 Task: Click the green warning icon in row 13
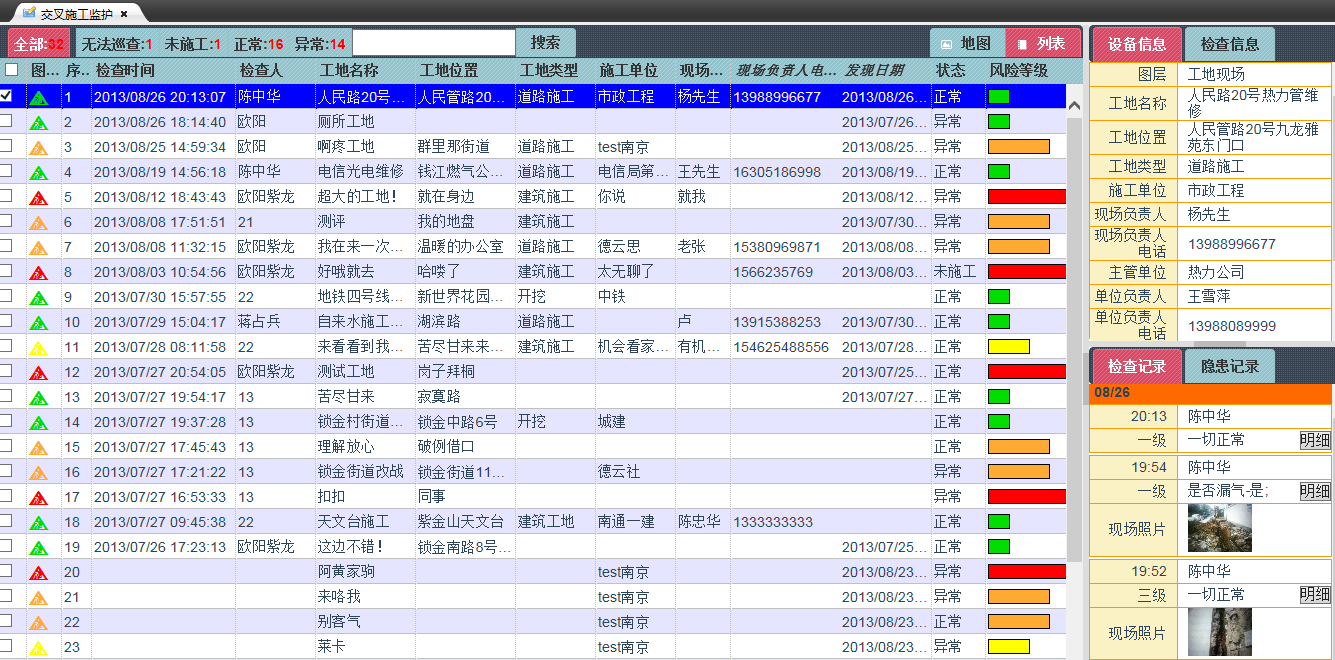tap(39, 397)
